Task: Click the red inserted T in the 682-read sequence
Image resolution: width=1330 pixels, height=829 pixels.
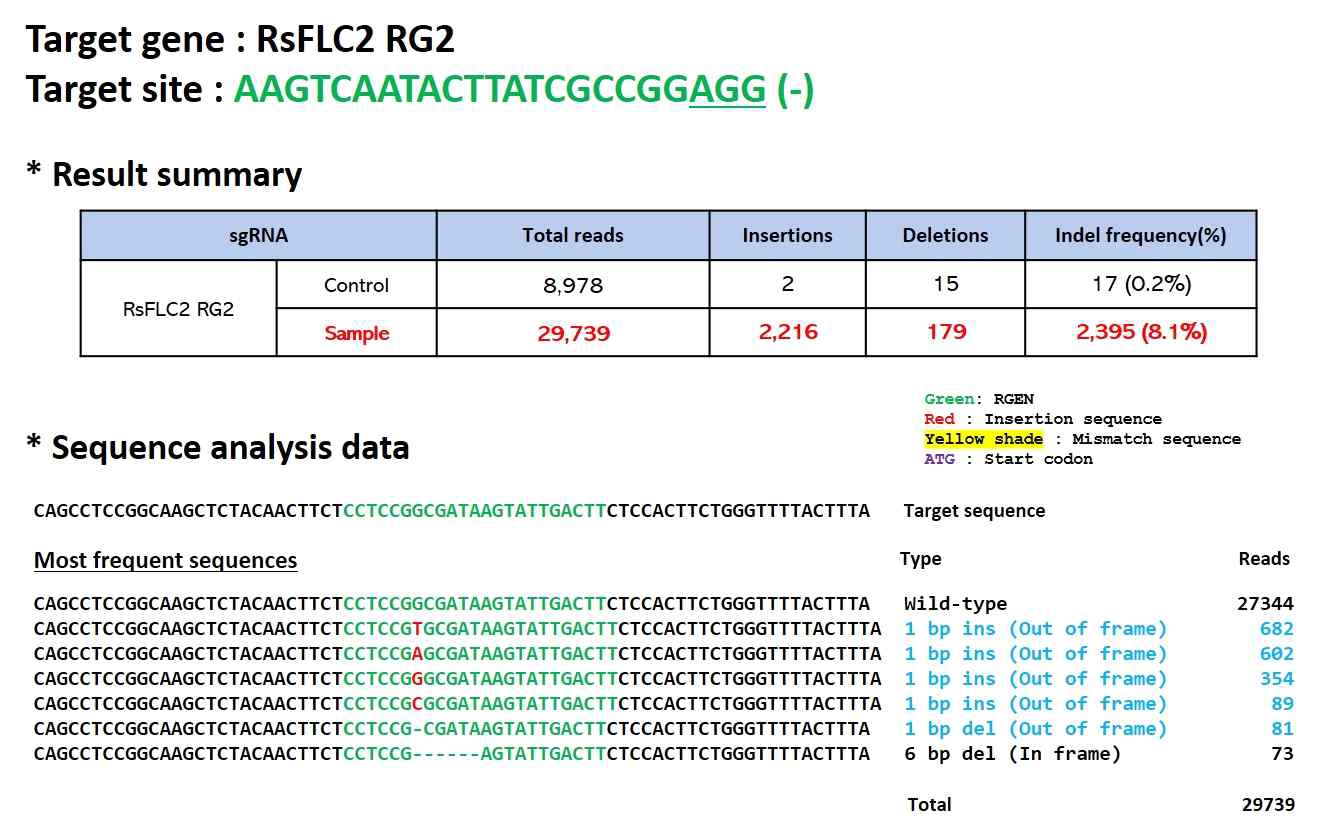Action: pyautogui.click(x=417, y=629)
